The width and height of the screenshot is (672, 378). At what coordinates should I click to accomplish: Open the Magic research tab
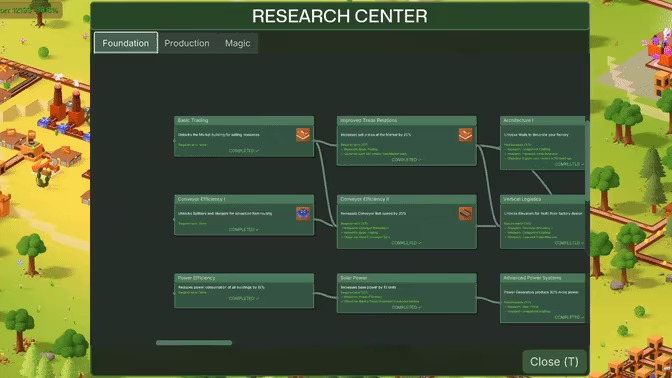(x=237, y=43)
